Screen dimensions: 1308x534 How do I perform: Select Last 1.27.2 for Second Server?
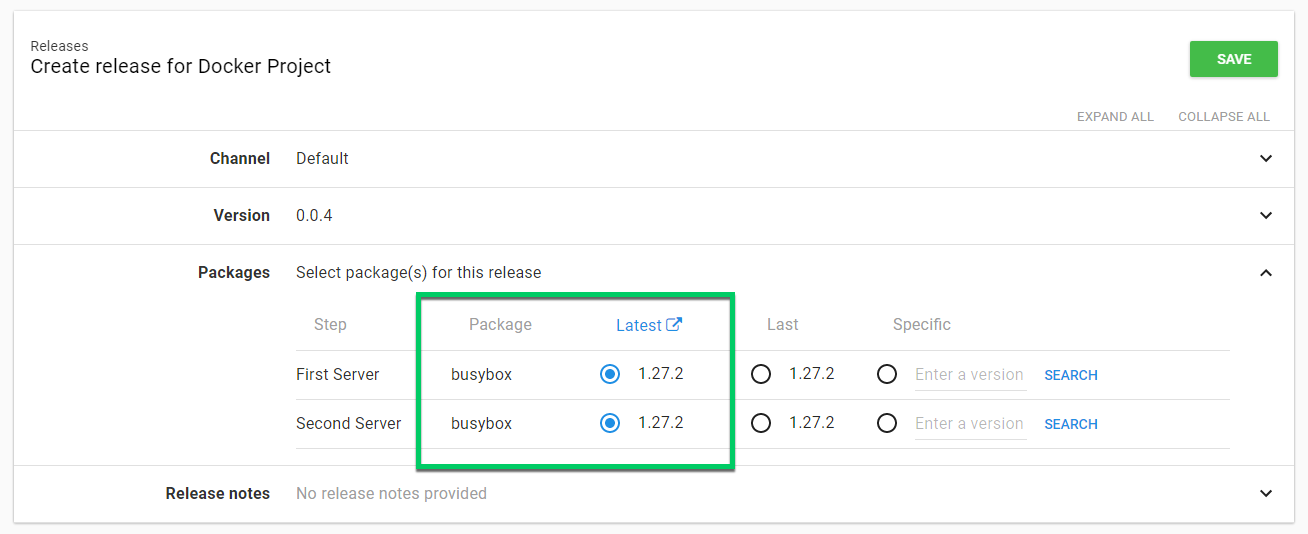pos(761,423)
